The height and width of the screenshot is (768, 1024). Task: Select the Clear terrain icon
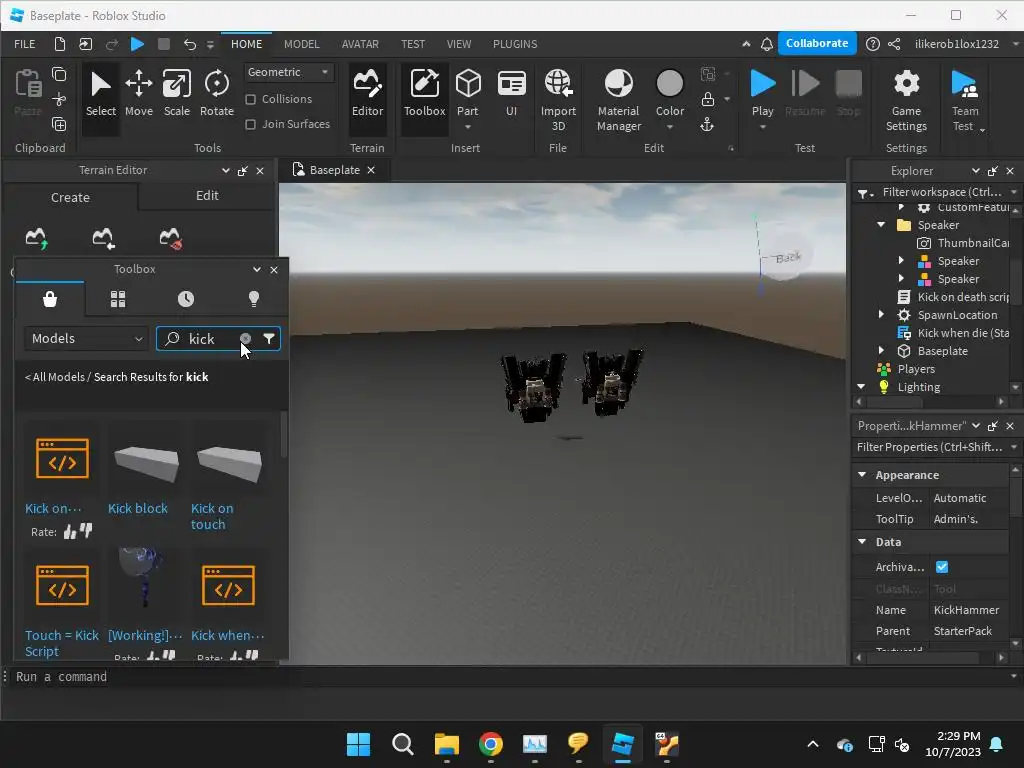(170, 238)
